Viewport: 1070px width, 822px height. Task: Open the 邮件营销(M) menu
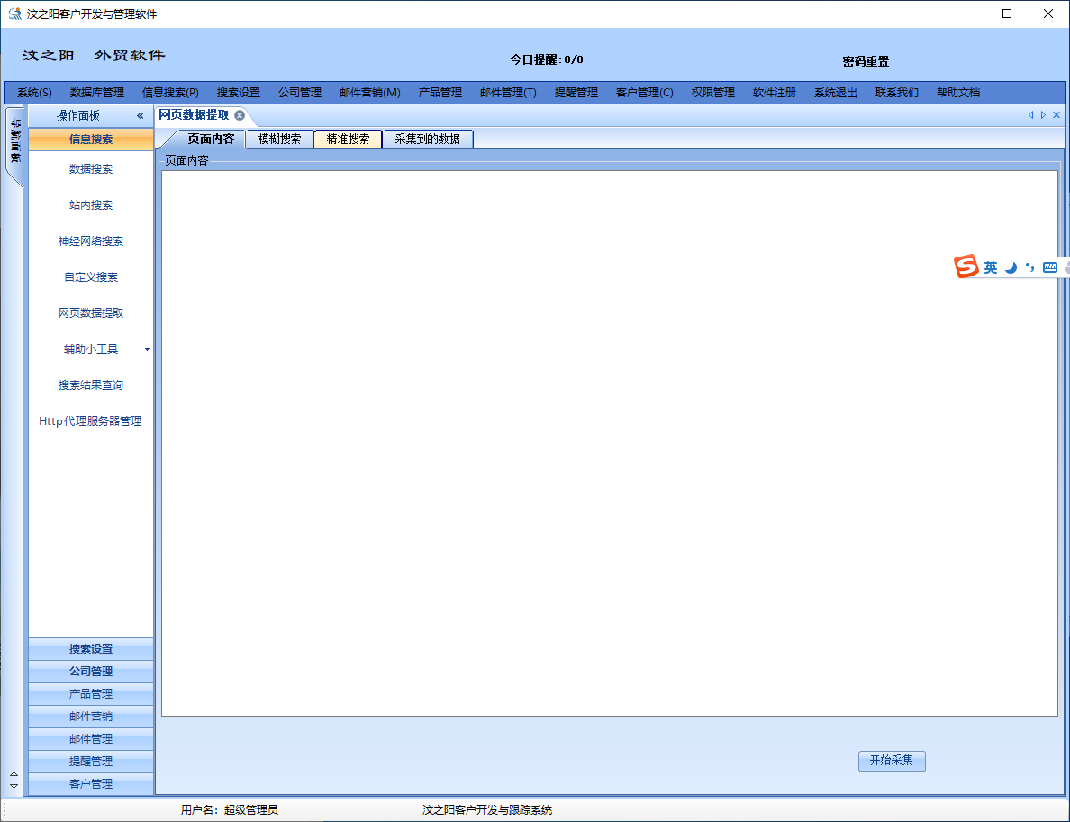click(x=369, y=92)
